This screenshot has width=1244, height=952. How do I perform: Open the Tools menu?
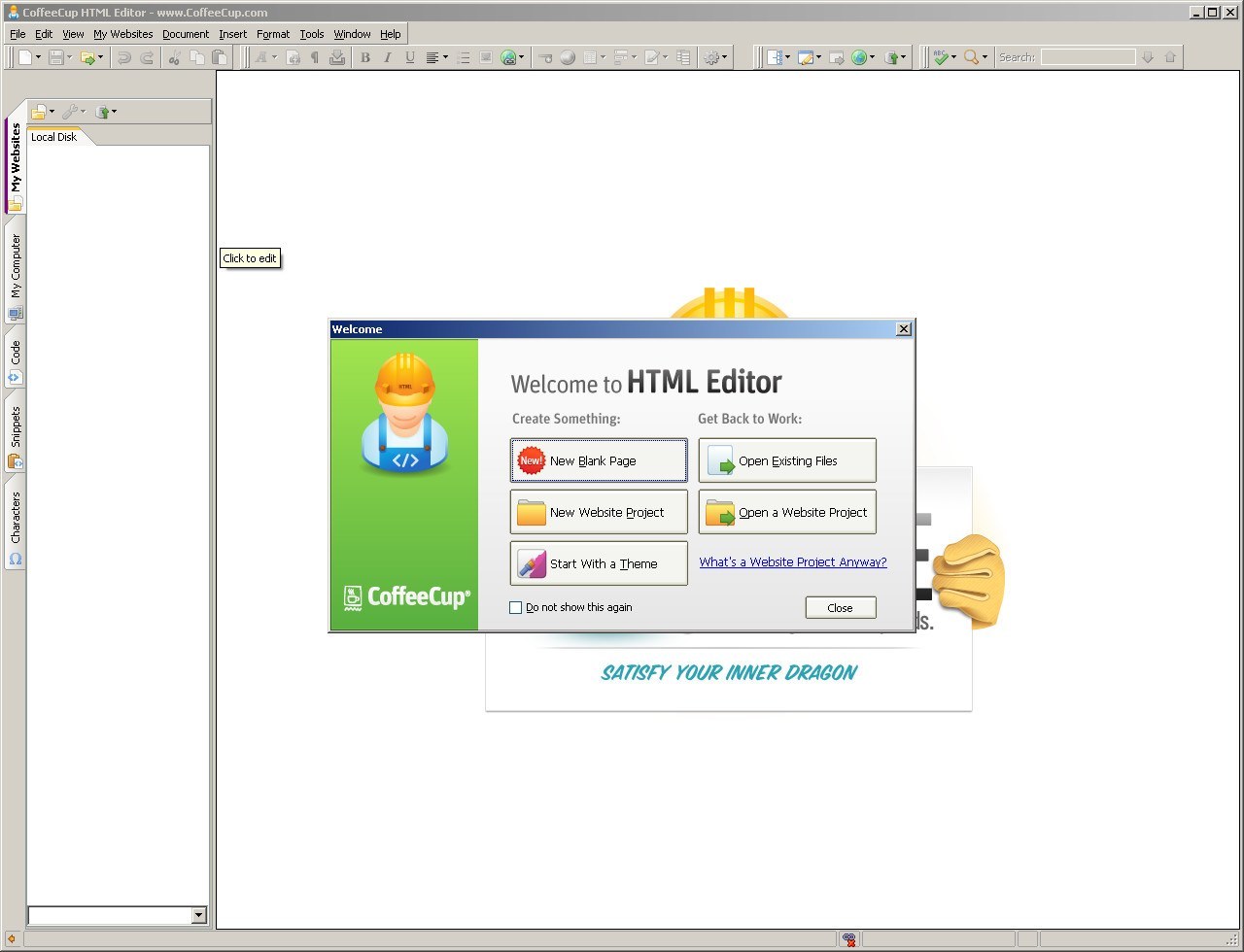point(311,34)
